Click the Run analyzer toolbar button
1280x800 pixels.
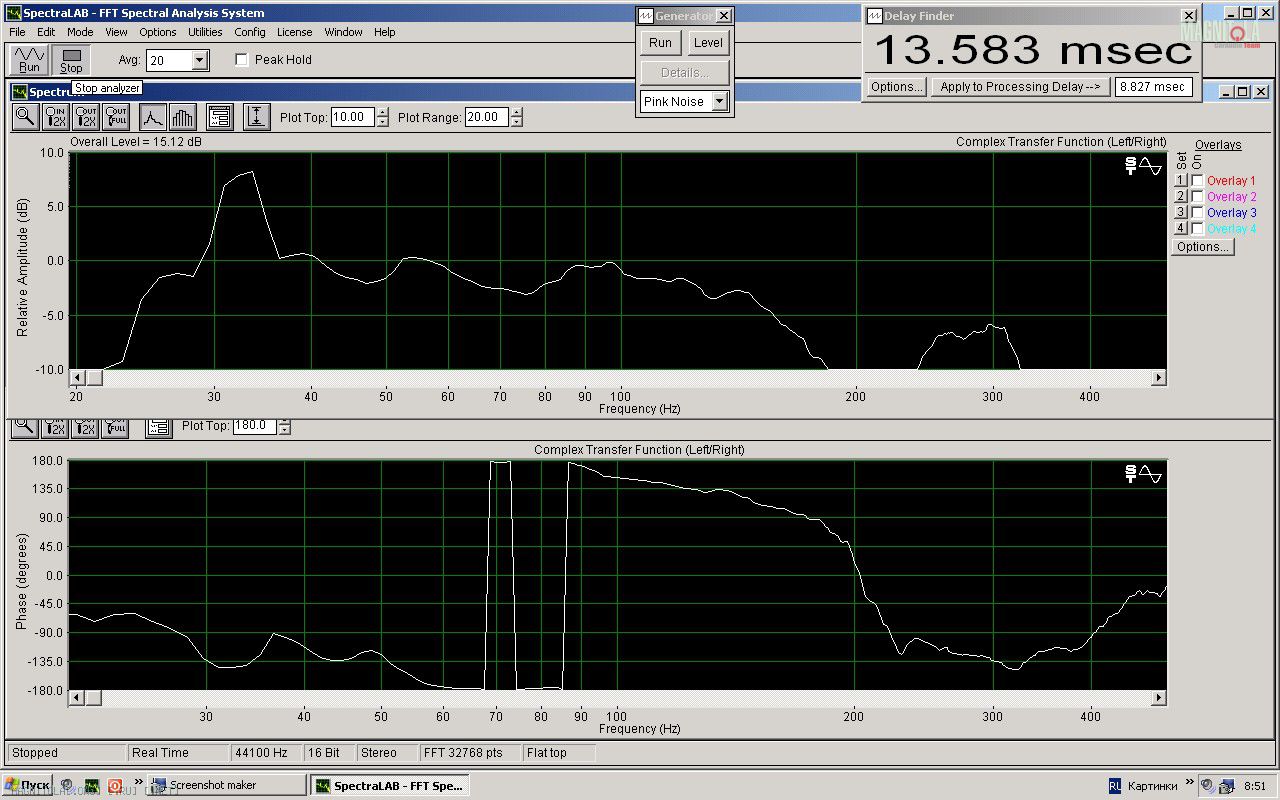30,60
